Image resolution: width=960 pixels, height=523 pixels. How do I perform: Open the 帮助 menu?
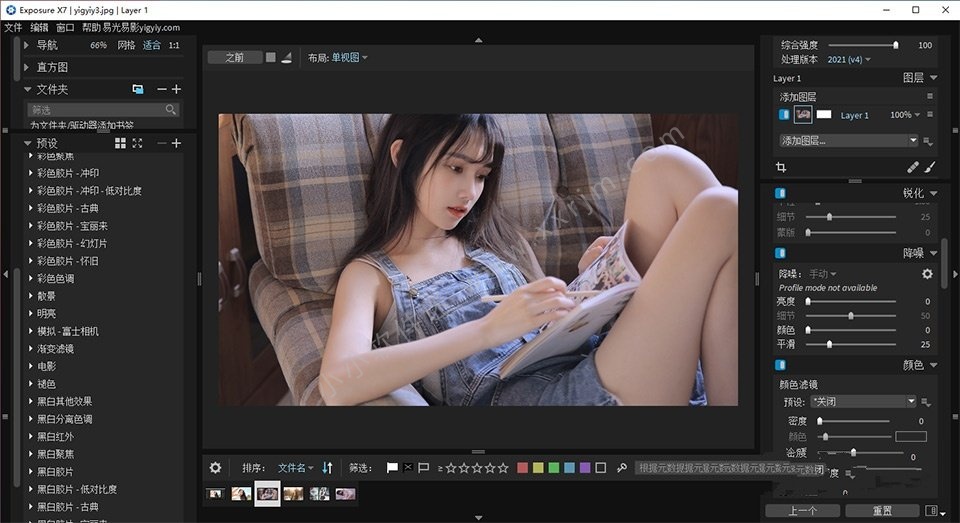(91, 28)
